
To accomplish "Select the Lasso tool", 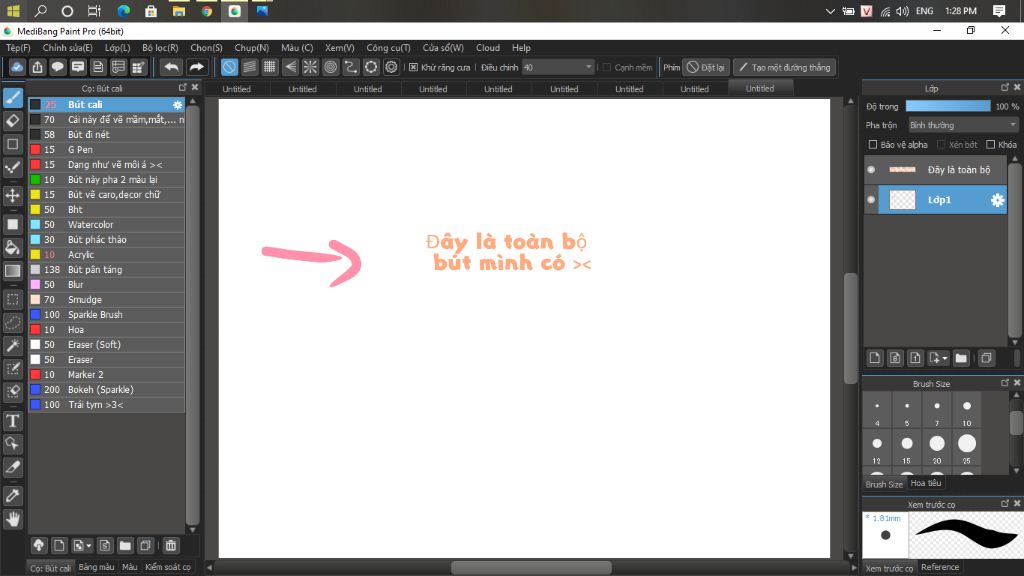I will tap(12, 323).
